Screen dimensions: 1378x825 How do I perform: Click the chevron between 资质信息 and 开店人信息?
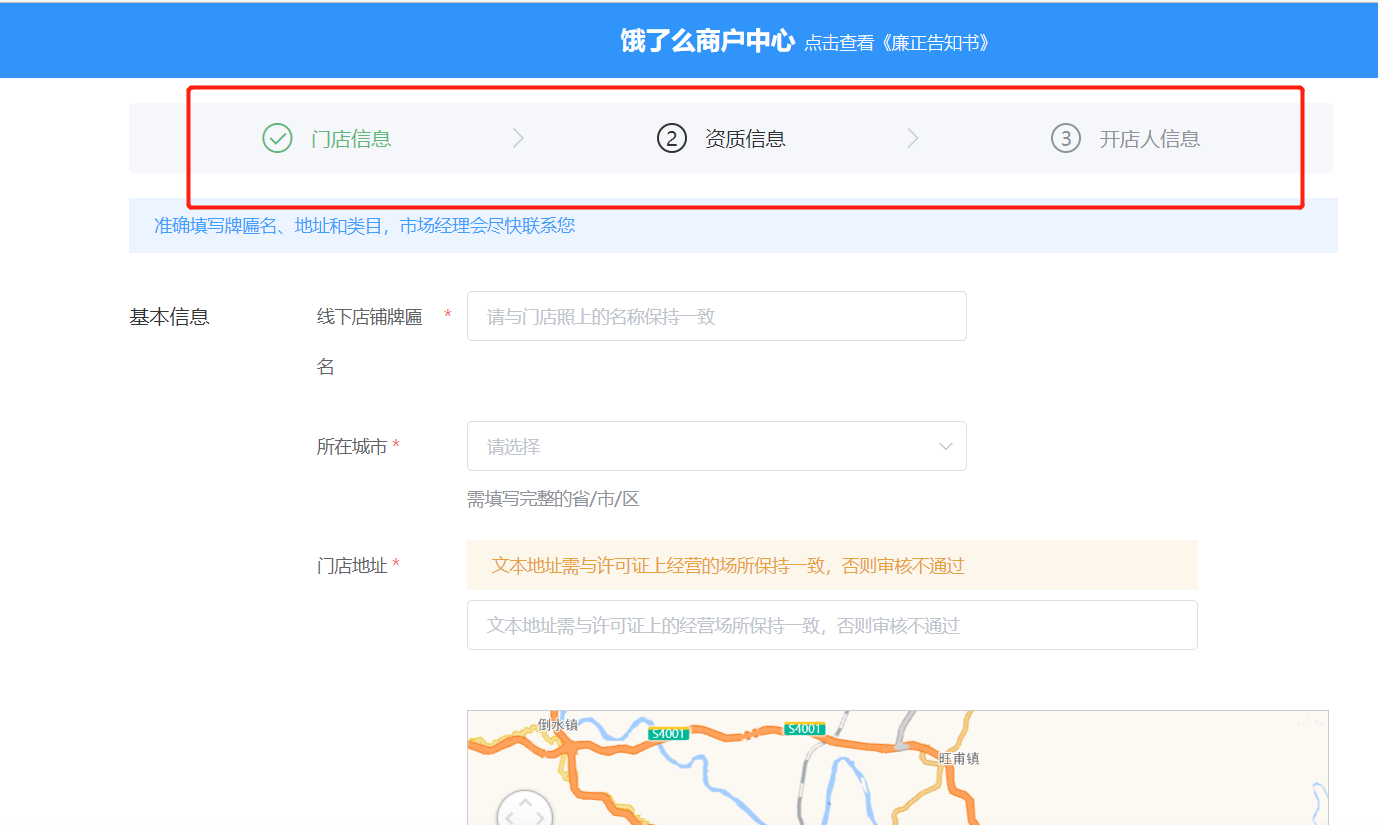(x=912, y=138)
